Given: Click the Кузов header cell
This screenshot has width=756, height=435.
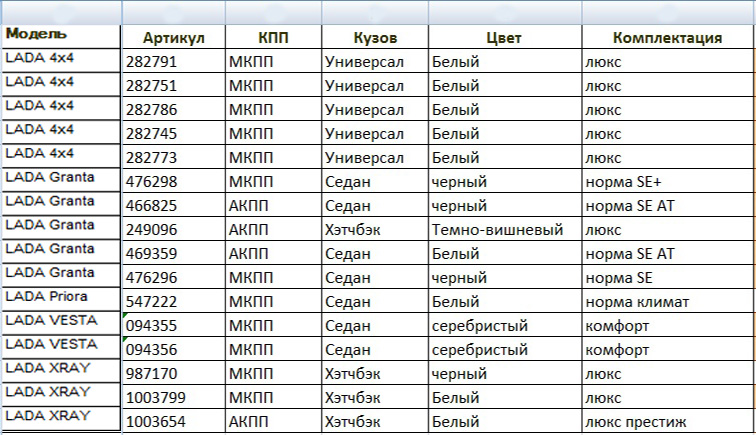Looking at the screenshot, I should (x=375, y=37).
